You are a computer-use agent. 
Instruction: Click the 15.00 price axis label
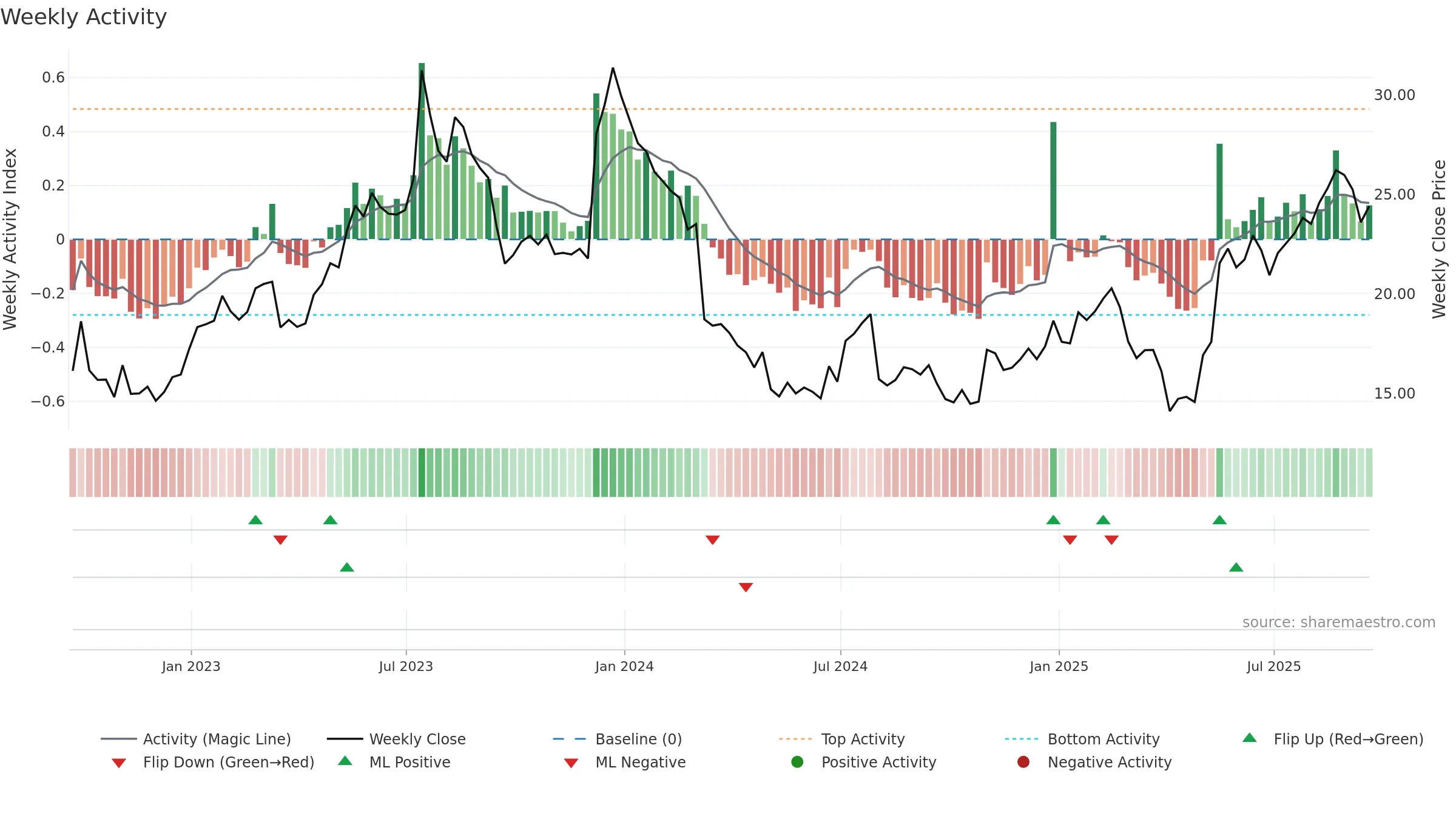pos(1394,393)
